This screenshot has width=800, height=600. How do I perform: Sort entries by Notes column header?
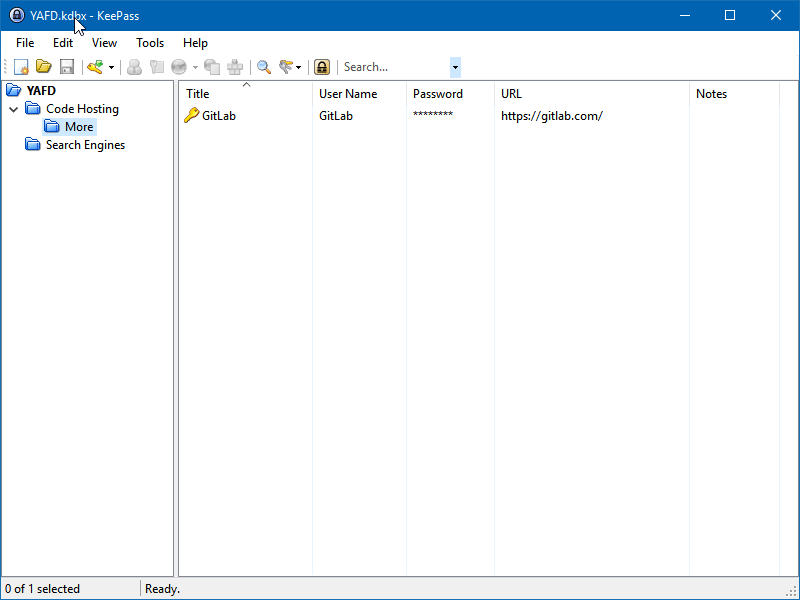click(734, 94)
